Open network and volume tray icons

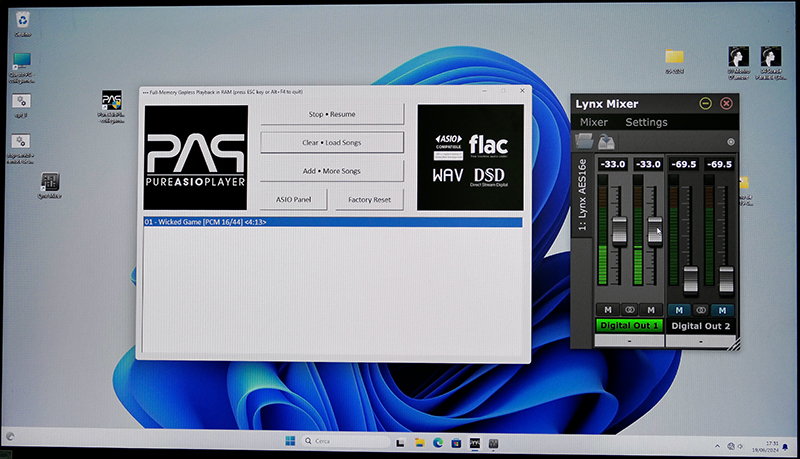tap(735, 446)
